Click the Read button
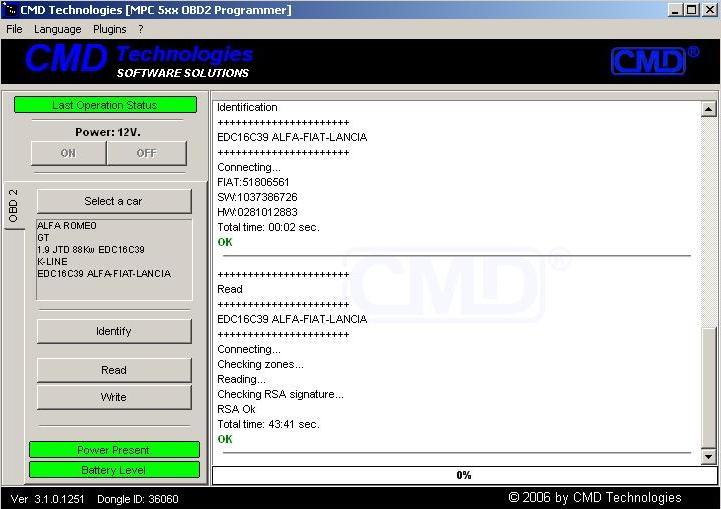 click(113, 370)
